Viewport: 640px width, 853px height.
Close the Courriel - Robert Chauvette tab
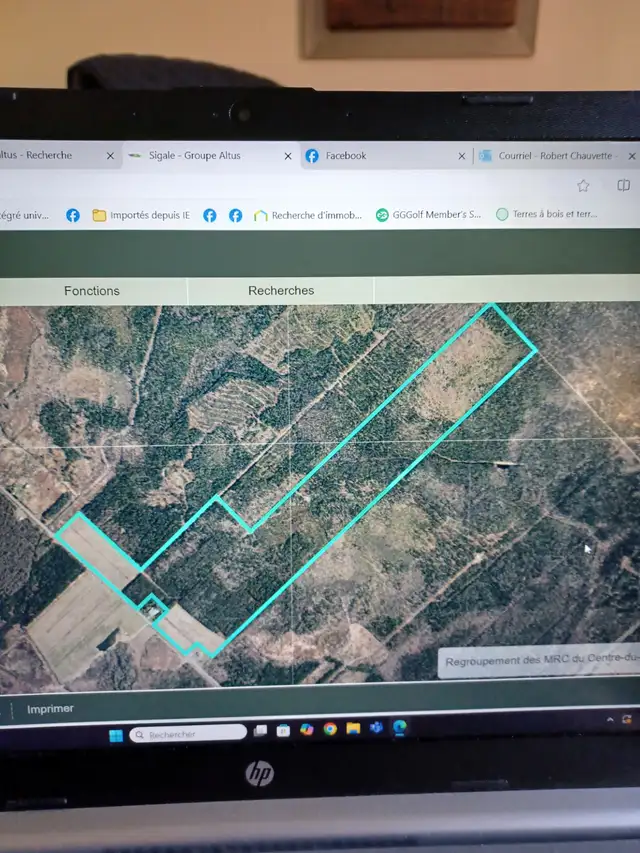point(632,156)
